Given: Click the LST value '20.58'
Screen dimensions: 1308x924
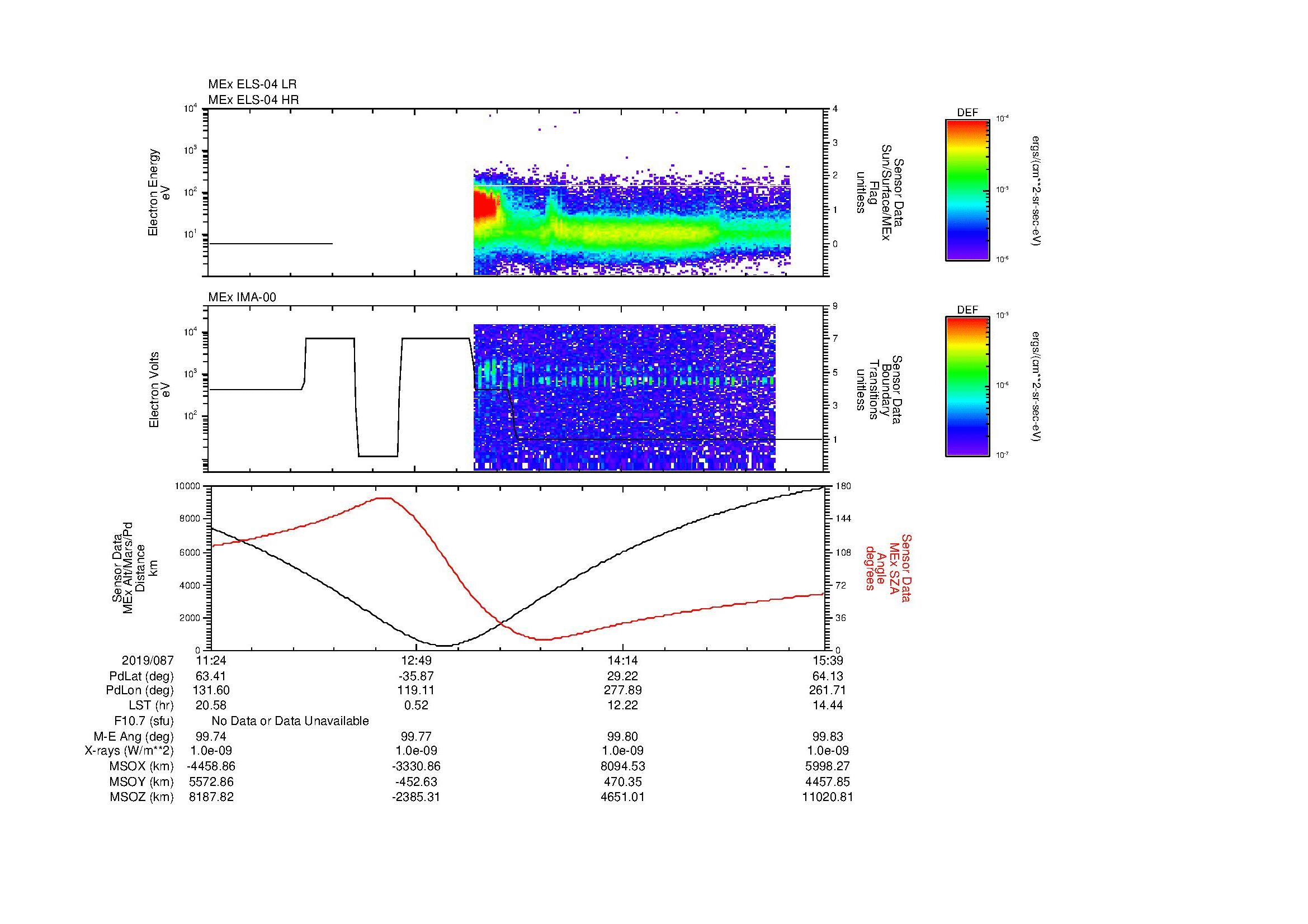Looking at the screenshot, I should [211, 705].
